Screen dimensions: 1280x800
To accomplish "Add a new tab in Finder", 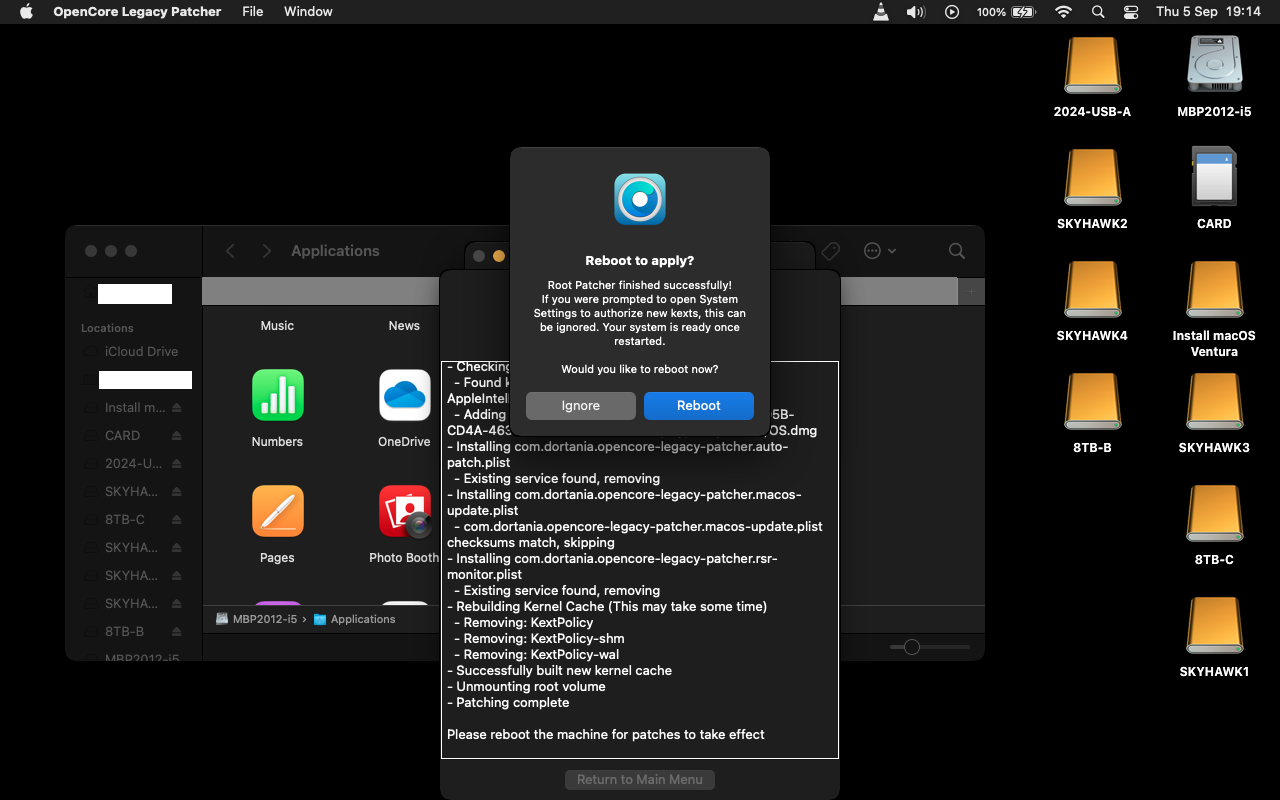I will 971,291.
